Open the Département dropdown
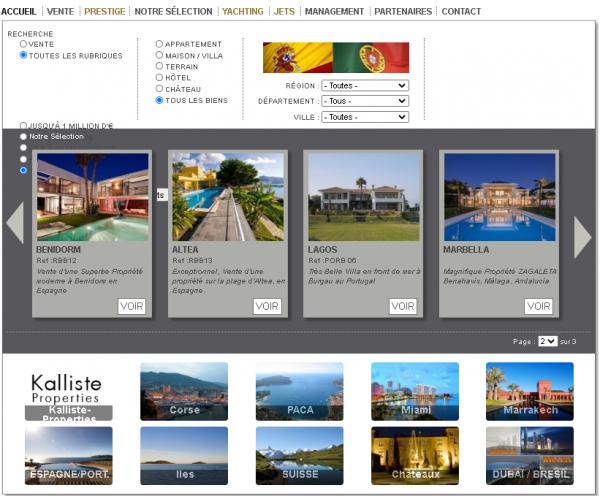Image resolution: width=600 pixels, height=496 pixels. click(364, 101)
